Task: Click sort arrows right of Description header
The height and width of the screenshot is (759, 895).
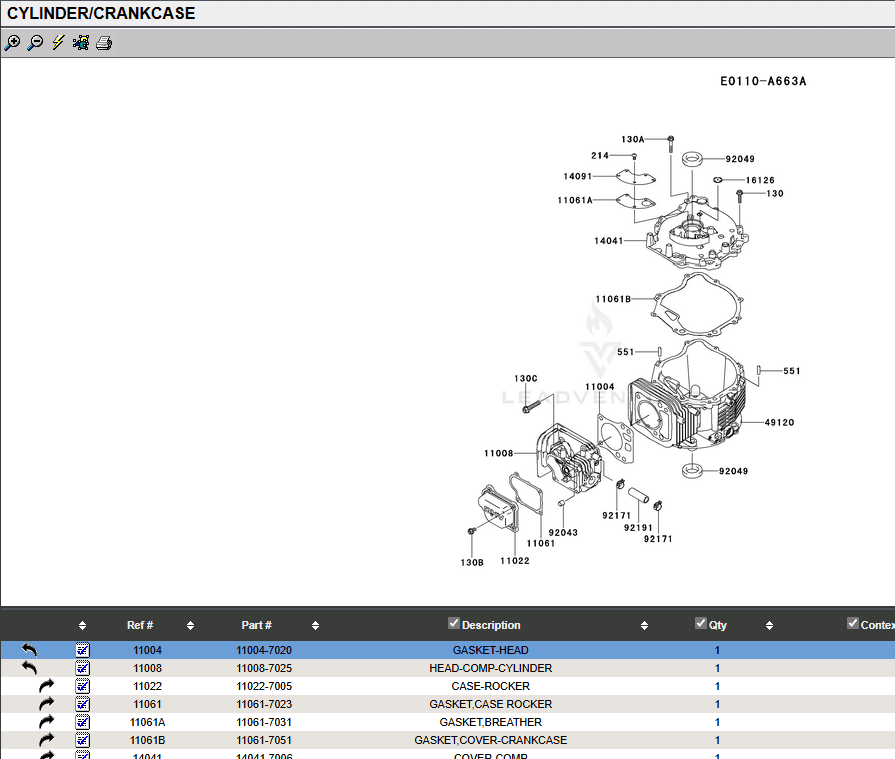Action: [644, 626]
